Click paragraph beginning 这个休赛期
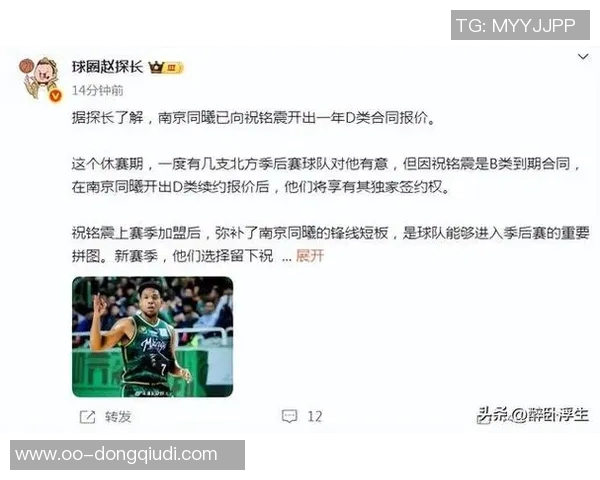This screenshot has width=600, height=480. (x=326, y=175)
